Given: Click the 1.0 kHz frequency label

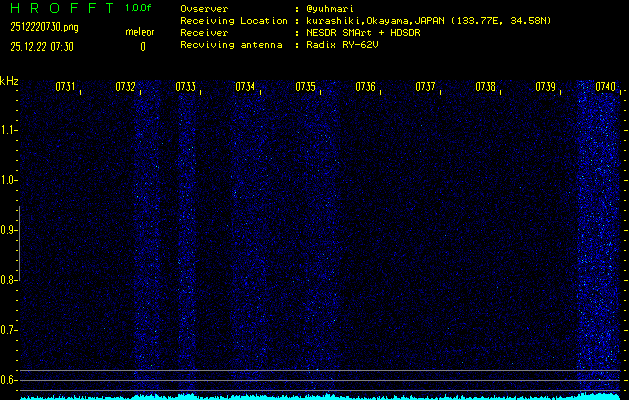Looking at the screenshot, I should [9, 180].
